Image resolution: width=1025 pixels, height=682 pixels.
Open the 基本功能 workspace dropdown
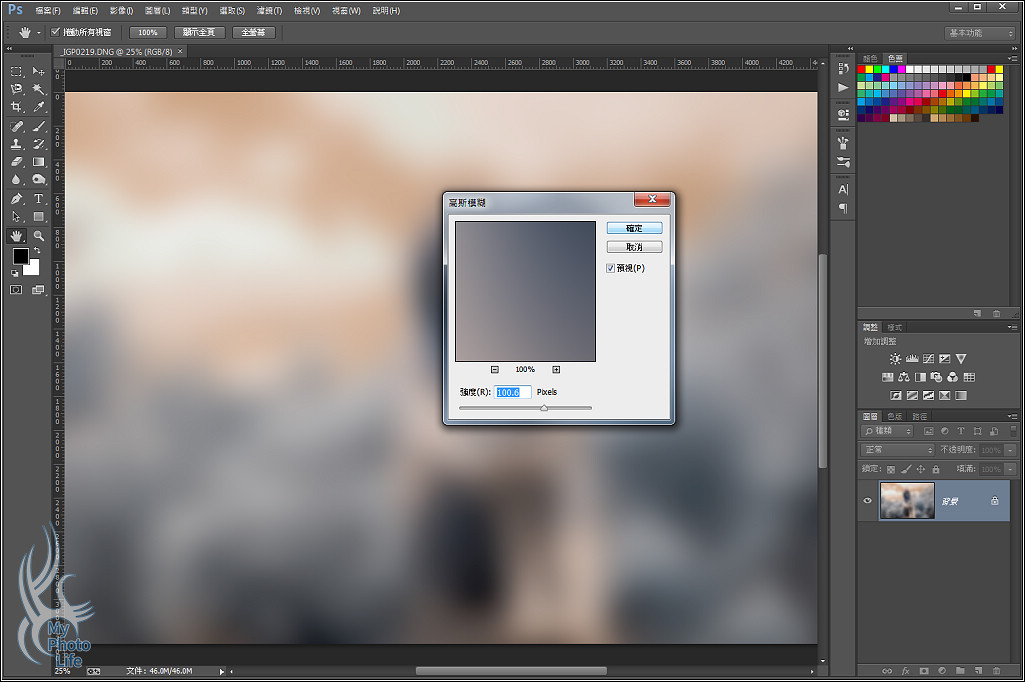click(x=979, y=33)
